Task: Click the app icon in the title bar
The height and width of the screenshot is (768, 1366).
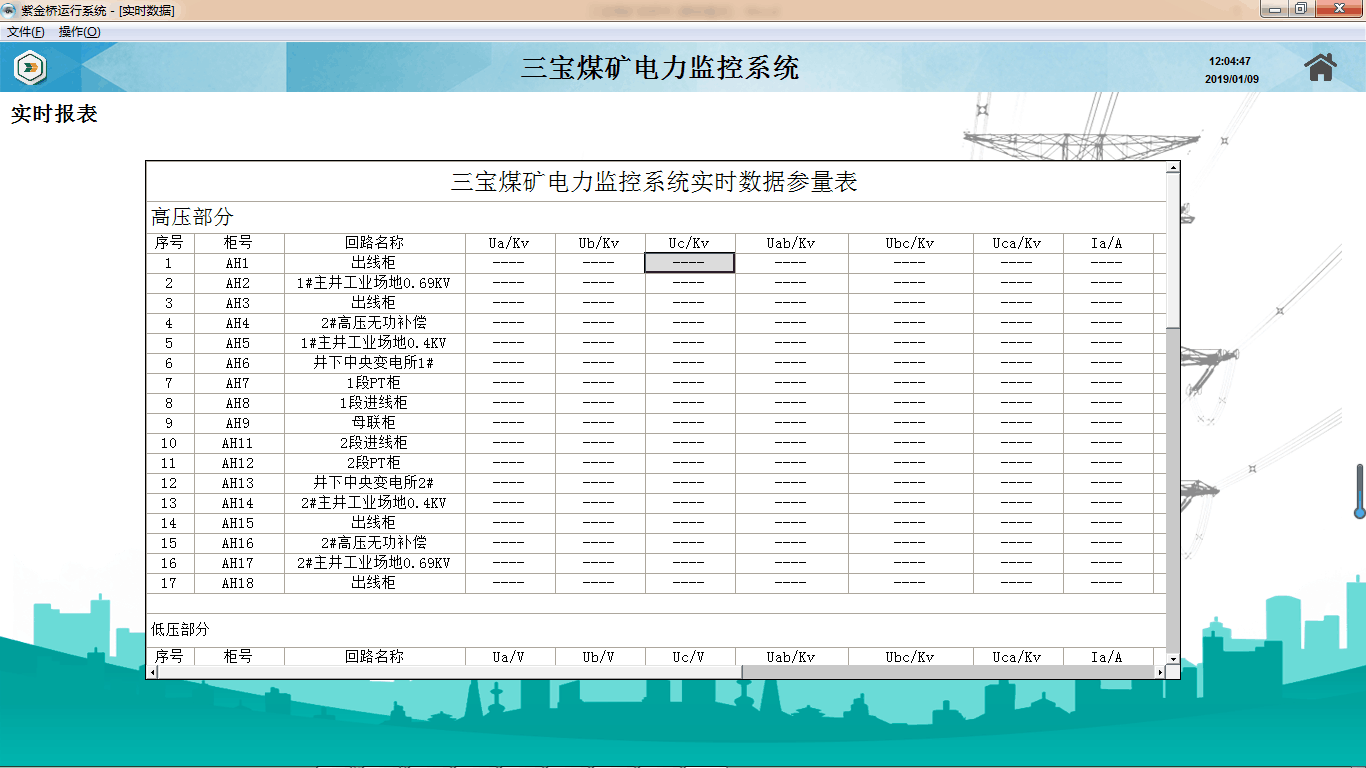Action: pos(10,10)
